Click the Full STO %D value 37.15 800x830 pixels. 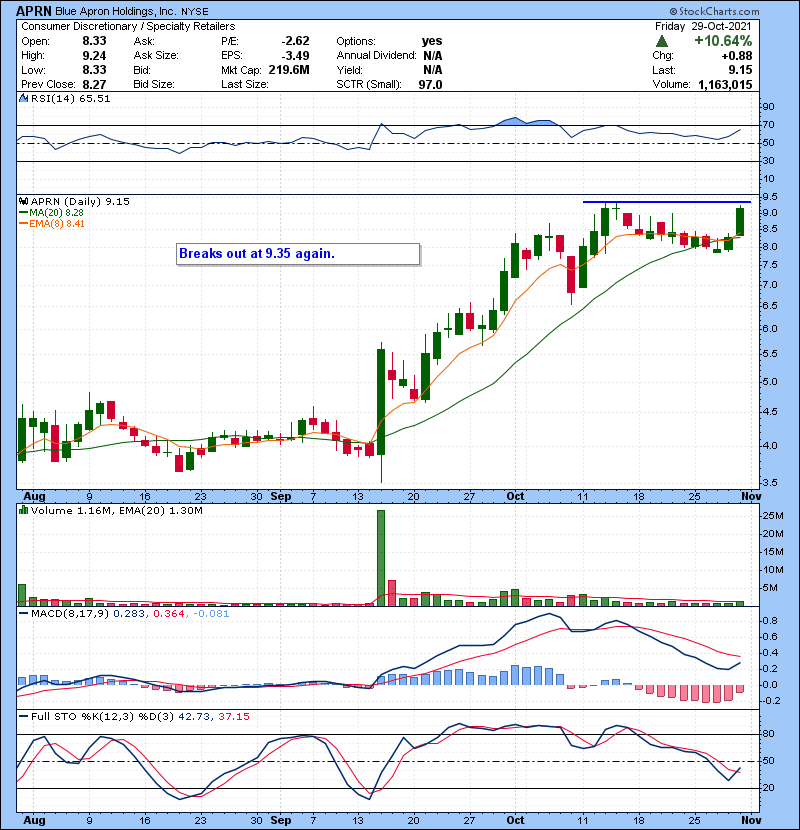pyautogui.click(x=233, y=716)
